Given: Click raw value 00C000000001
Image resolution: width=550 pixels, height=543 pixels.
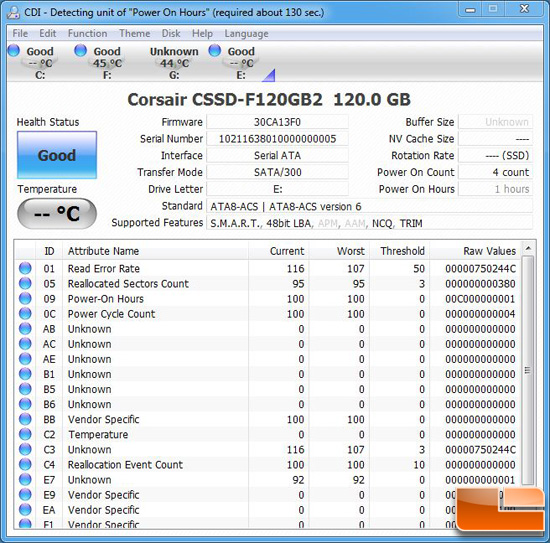Looking at the screenshot, I should tap(480, 299).
